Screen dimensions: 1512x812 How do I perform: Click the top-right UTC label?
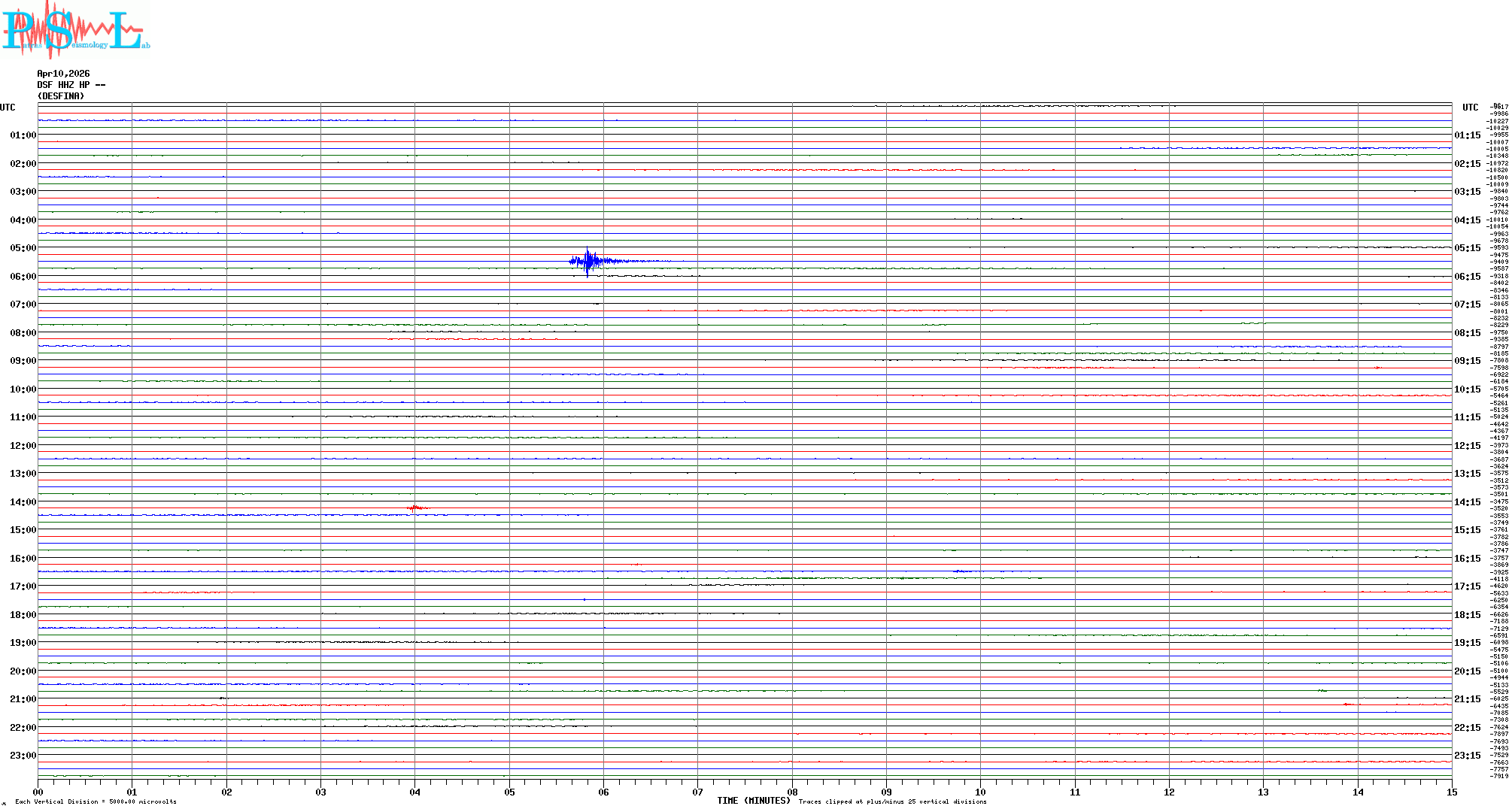pyautogui.click(x=1470, y=108)
